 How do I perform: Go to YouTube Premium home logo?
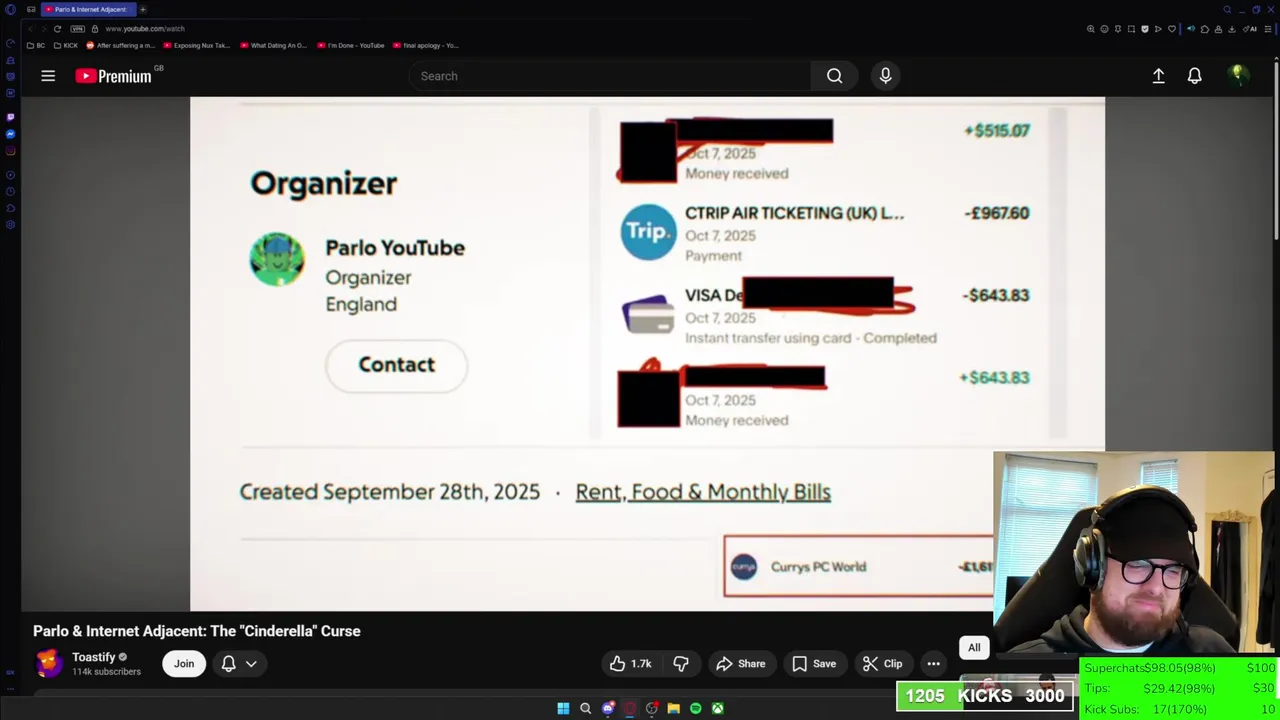pyautogui.click(x=113, y=76)
